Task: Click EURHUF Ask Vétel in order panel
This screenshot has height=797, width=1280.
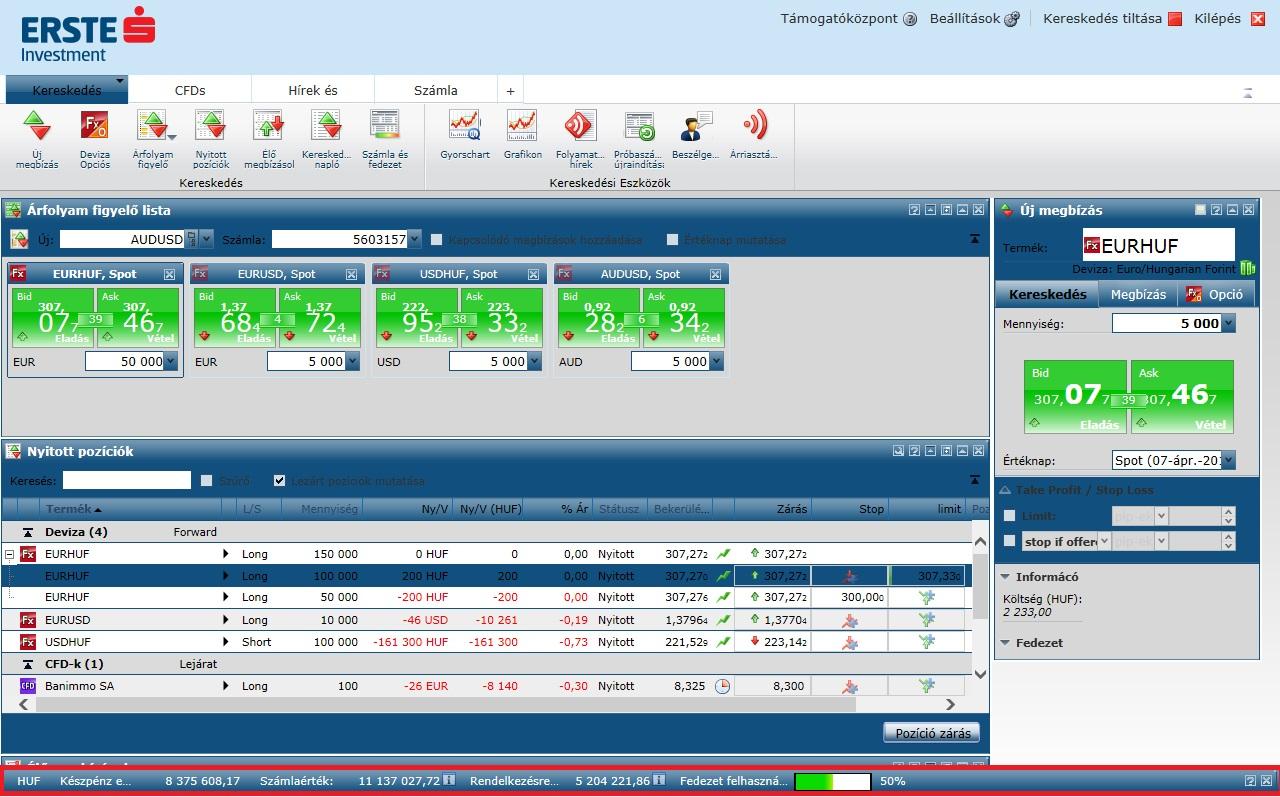Action: click(x=1182, y=397)
